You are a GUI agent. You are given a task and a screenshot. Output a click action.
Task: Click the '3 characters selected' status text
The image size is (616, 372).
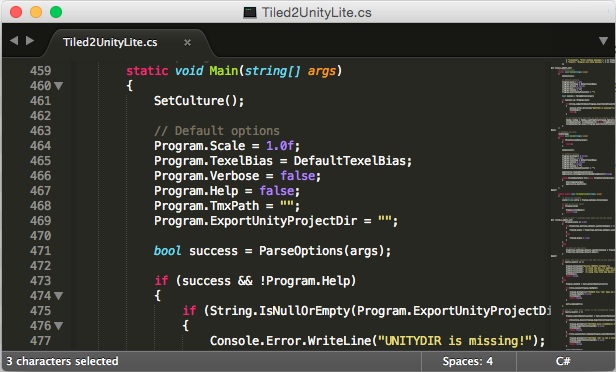[62, 361]
